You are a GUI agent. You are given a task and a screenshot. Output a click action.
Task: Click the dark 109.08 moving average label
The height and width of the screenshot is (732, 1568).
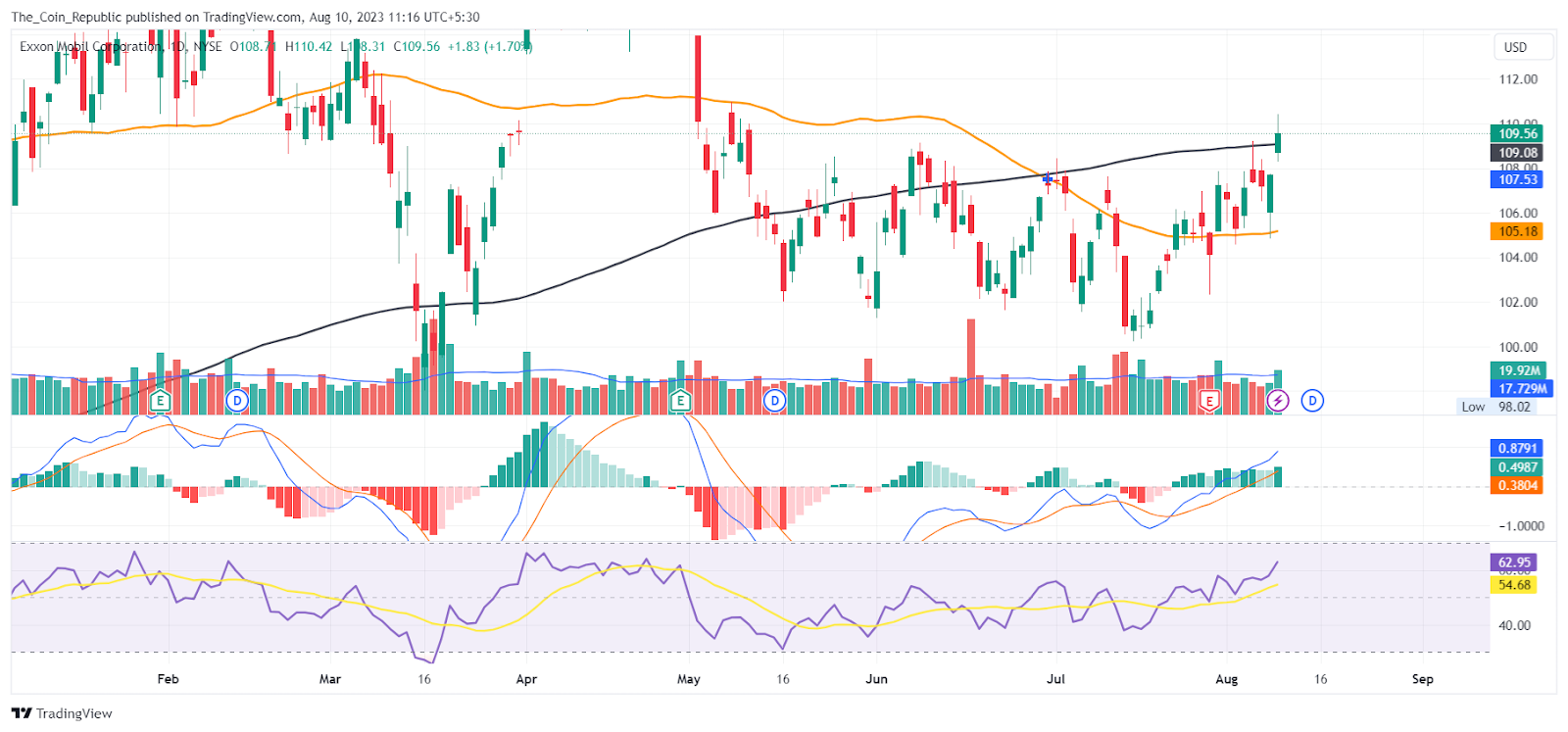(x=1518, y=153)
